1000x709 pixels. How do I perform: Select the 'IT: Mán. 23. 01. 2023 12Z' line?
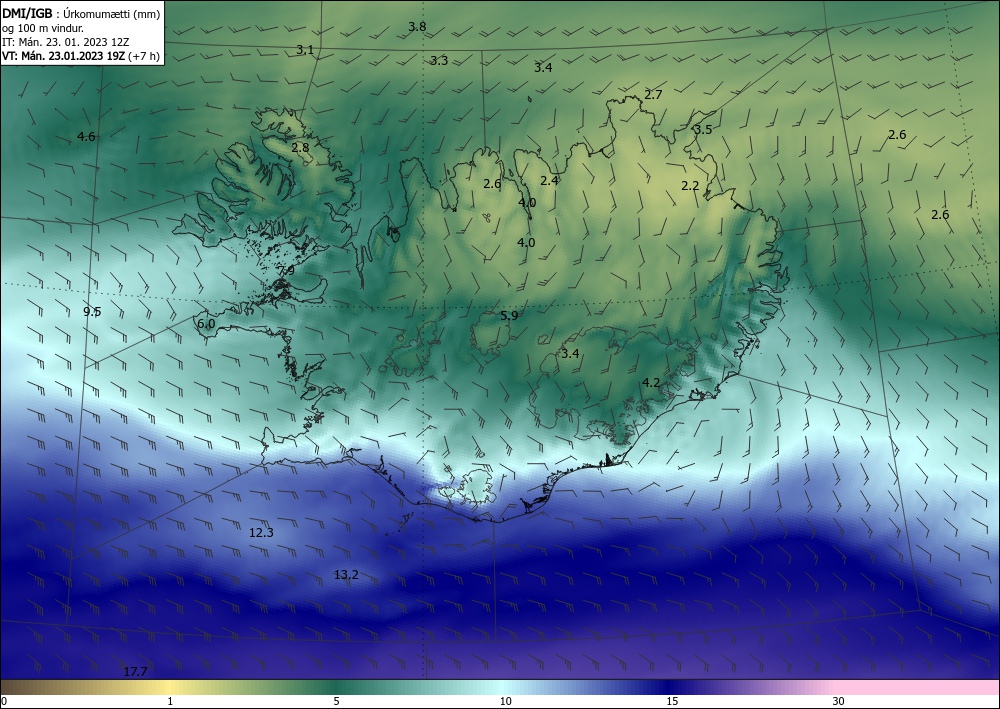point(66,42)
